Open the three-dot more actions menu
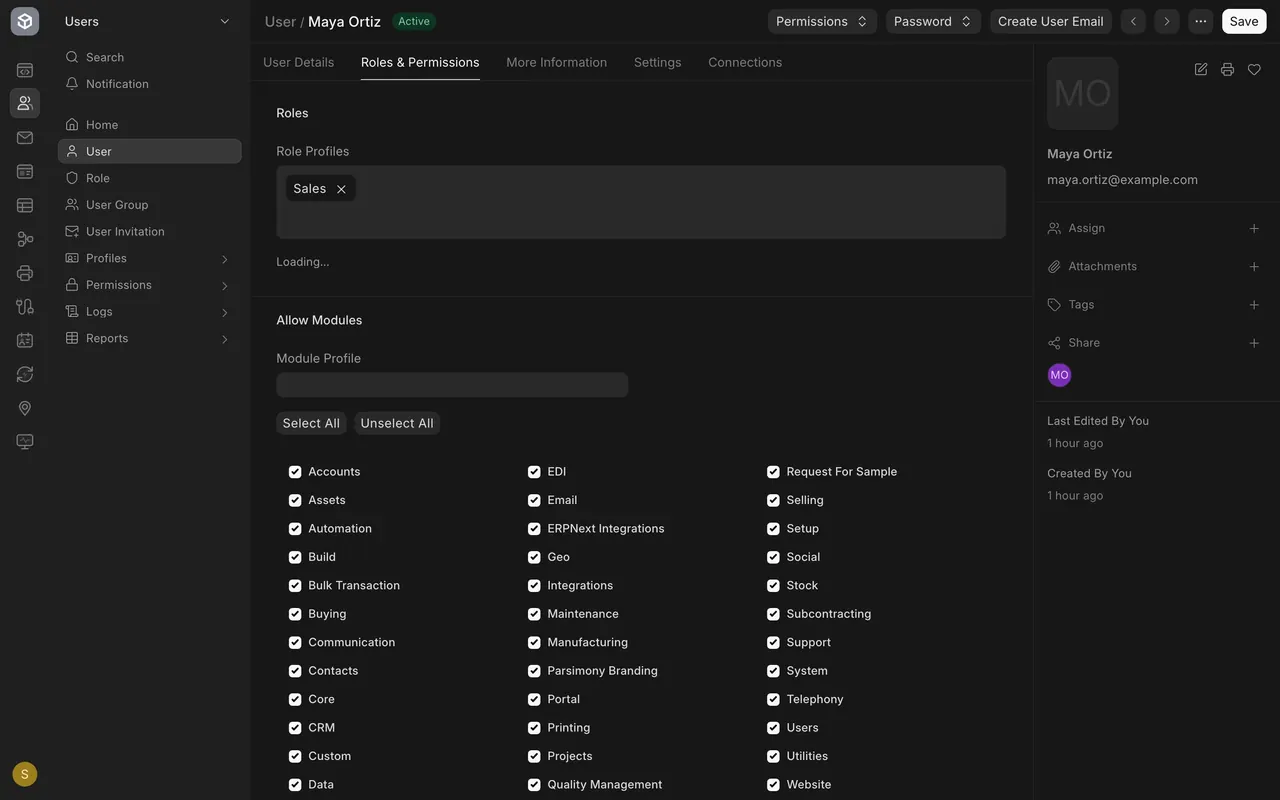The image size is (1280, 800). point(1200,21)
